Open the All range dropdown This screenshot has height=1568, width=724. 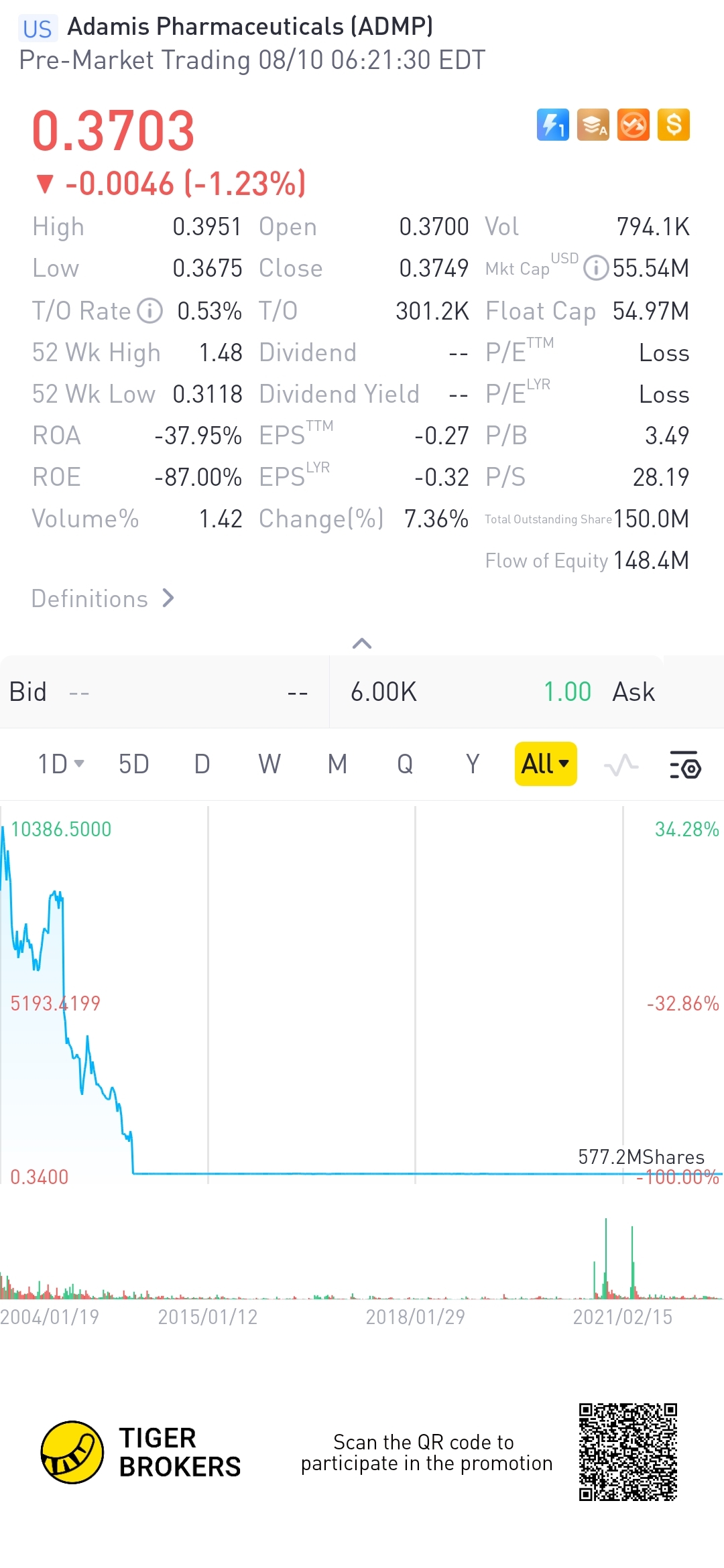pos(545,764)
